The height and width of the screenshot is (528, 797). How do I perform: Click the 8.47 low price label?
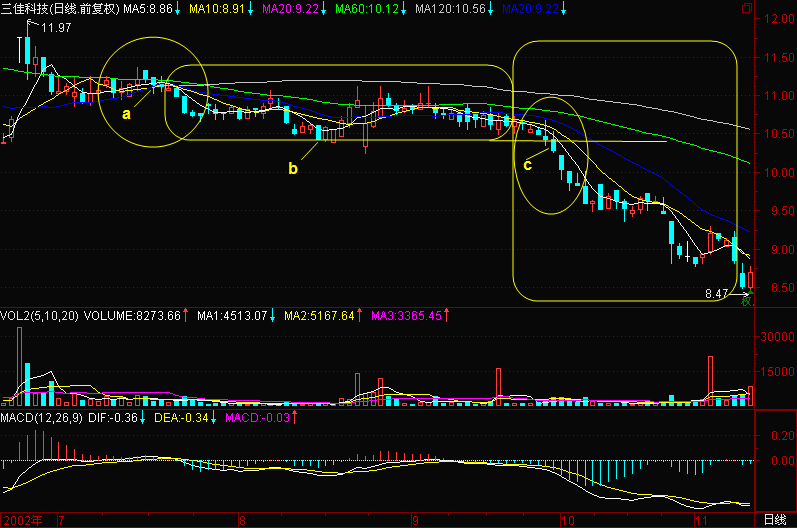click(x=717, y=294)
